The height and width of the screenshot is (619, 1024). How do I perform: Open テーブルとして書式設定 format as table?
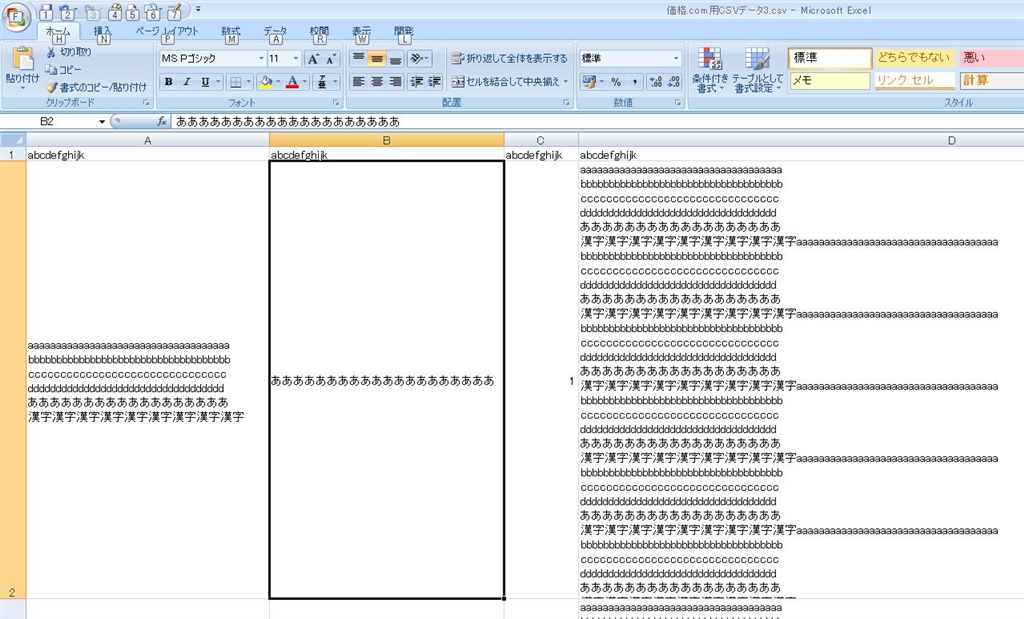pyautogui.click(x=758, y=70)
